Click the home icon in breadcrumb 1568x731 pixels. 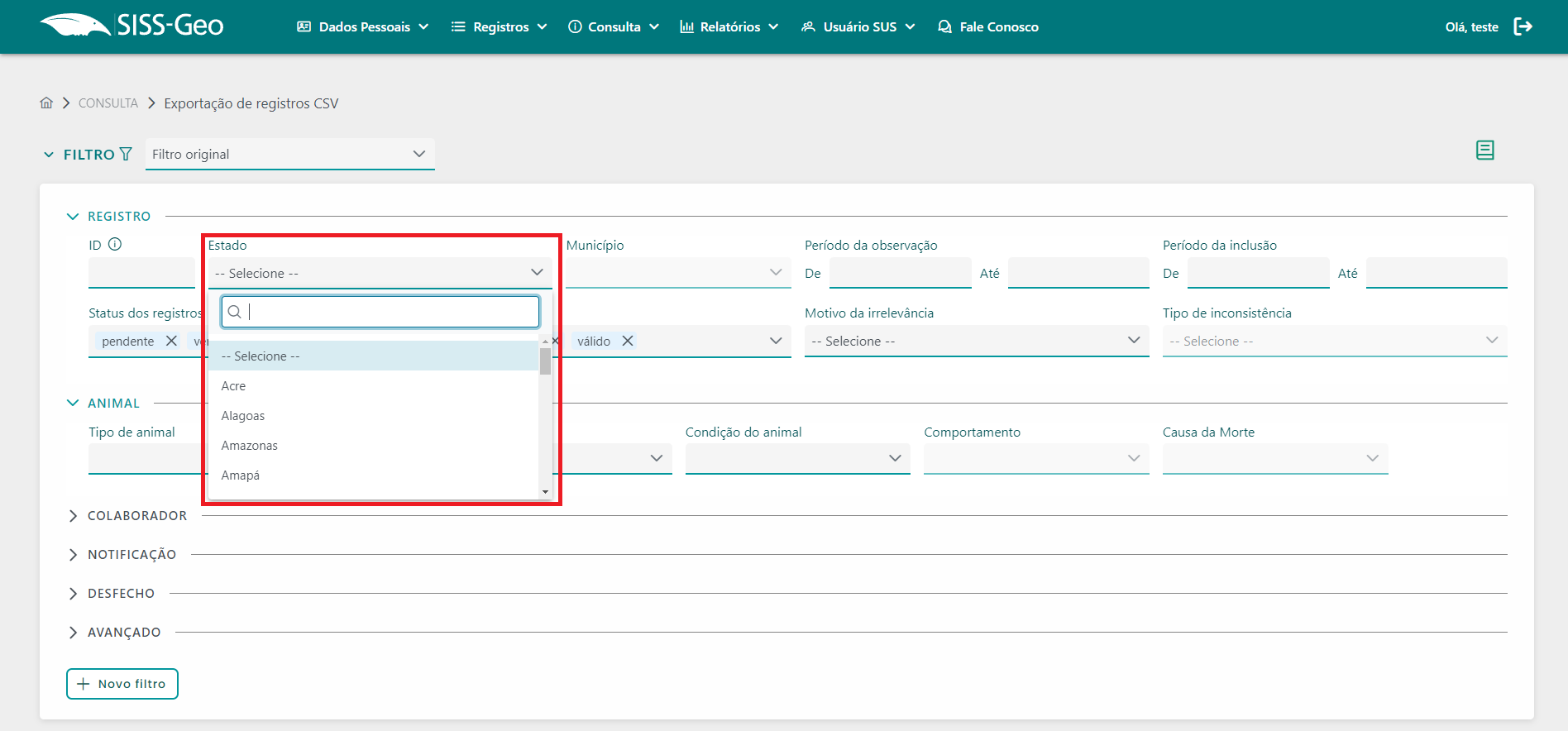[46, 103]
